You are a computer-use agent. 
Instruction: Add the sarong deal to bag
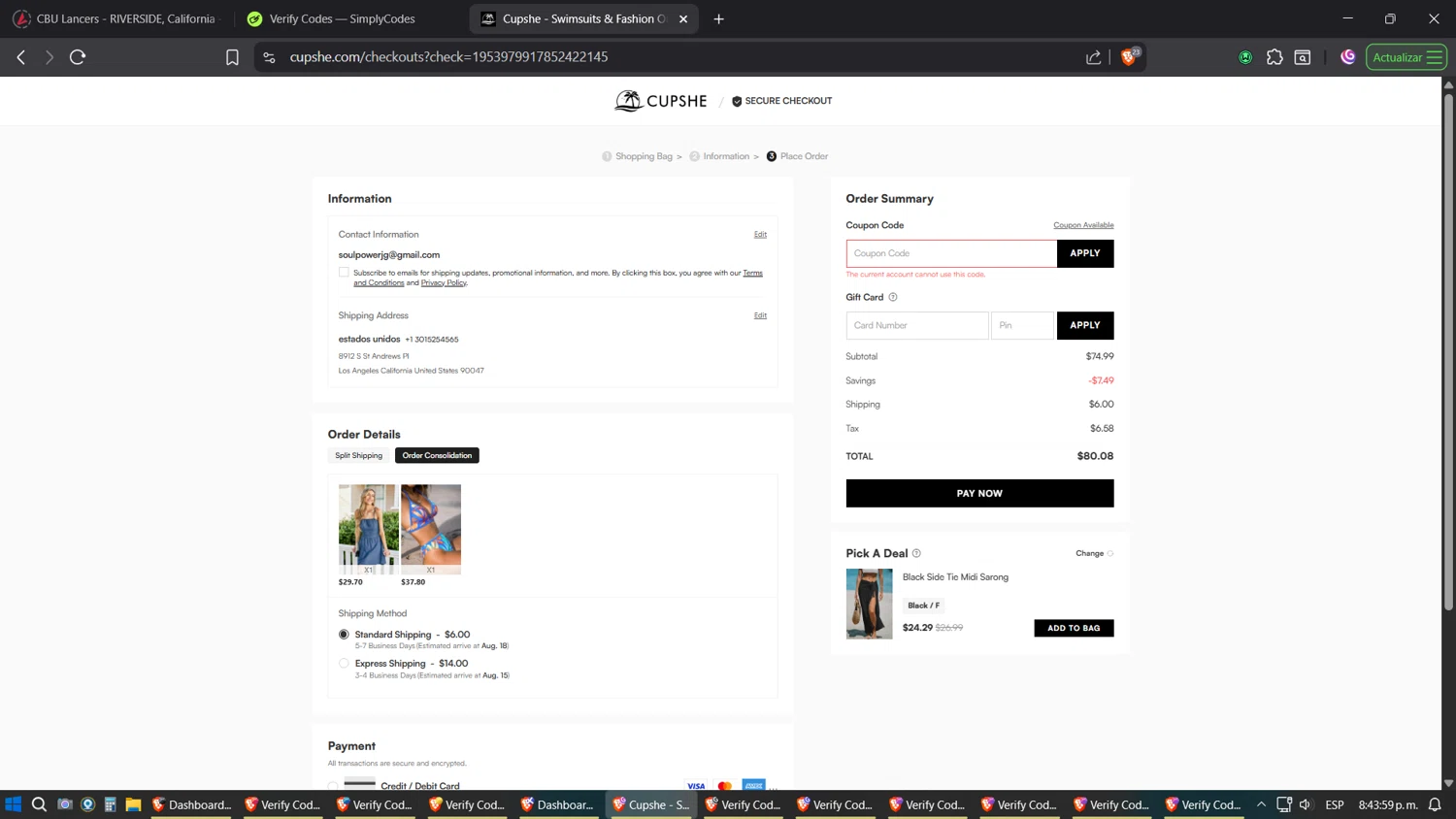click(x=1074, y=628)
